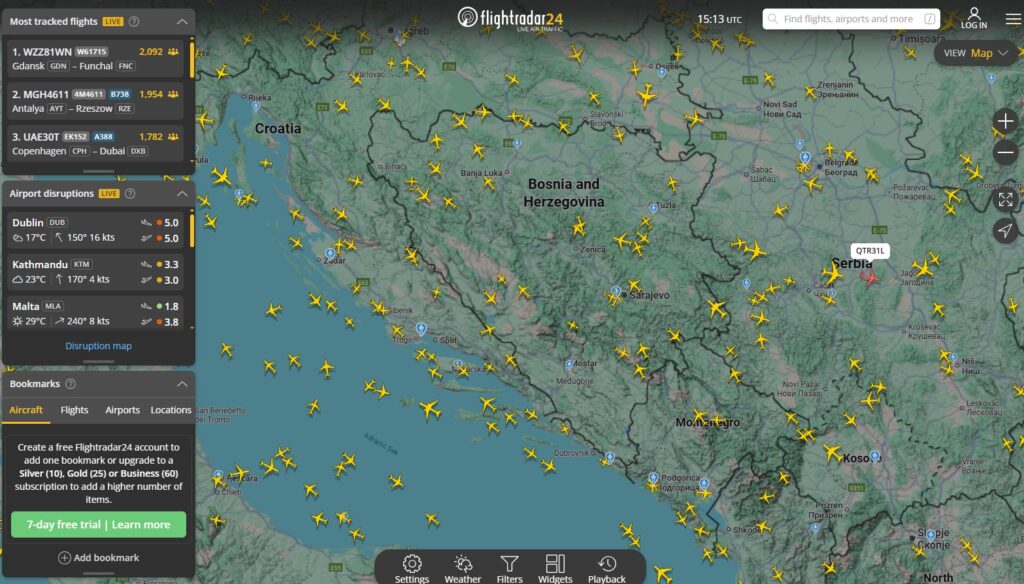Open the Widgets panel
1024x584 pixels.
pyautogui.click(x=555, y=567)
